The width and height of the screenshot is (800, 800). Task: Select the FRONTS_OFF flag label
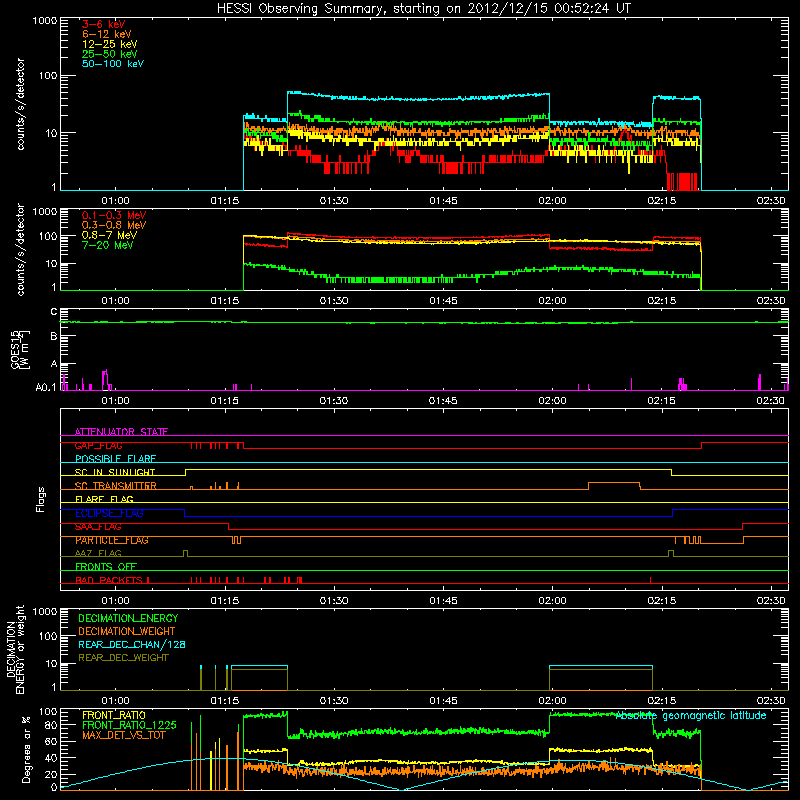pos(106,567)
